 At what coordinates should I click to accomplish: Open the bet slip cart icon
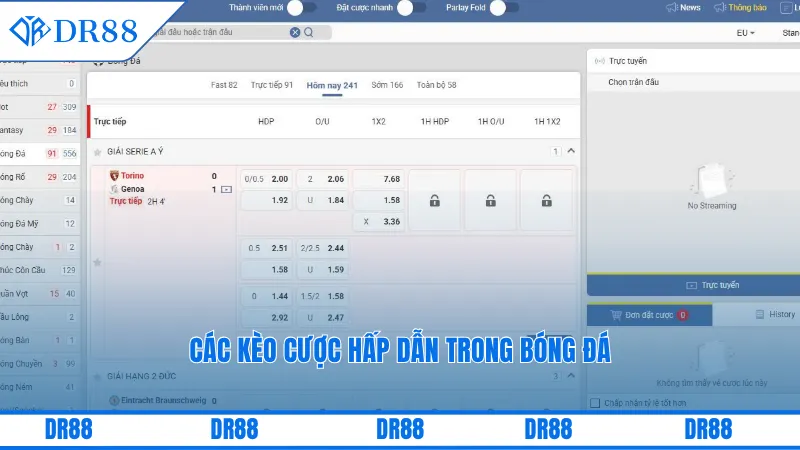click(x=616, y=315)
